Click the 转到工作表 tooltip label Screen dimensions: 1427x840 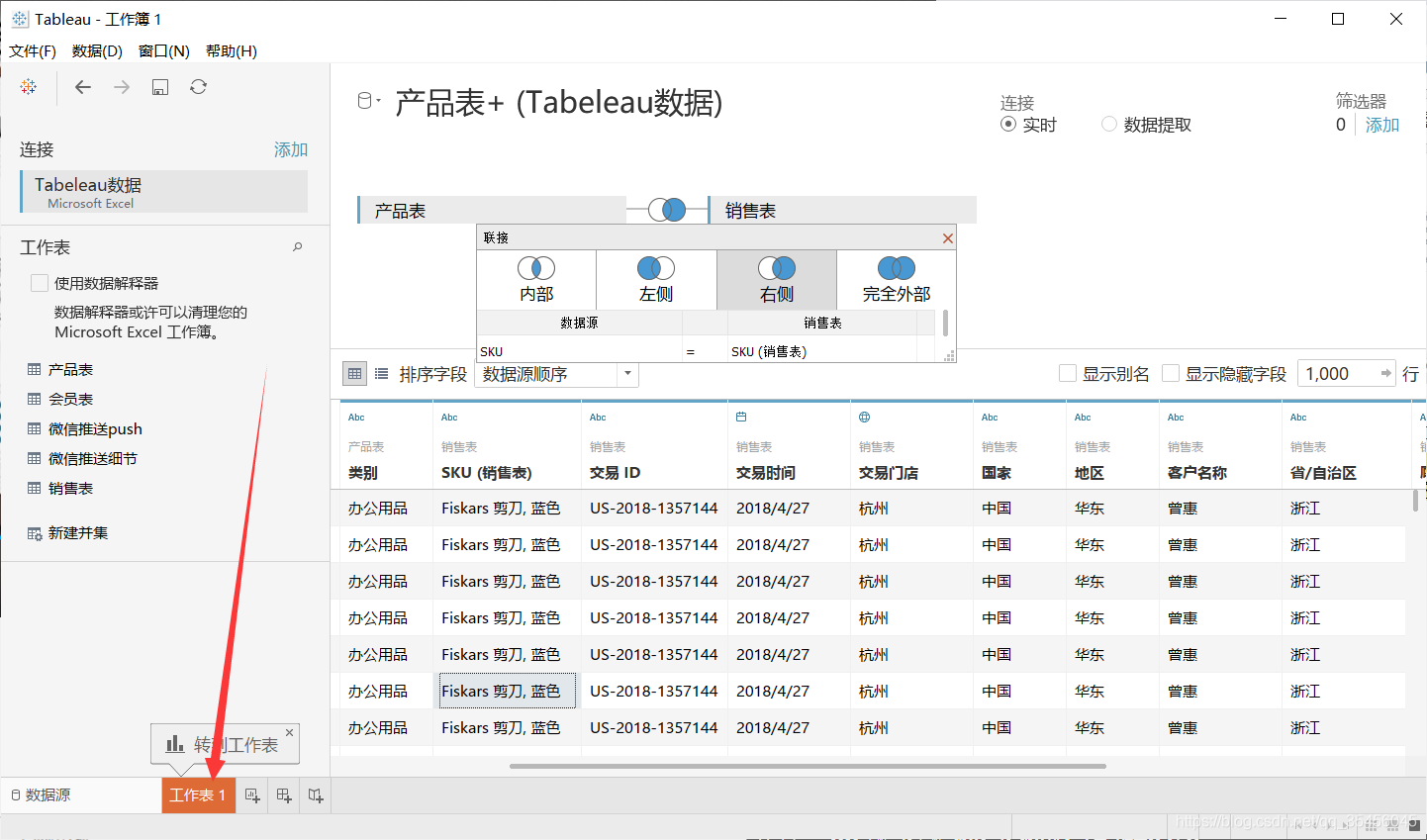(x=236, y=745)
